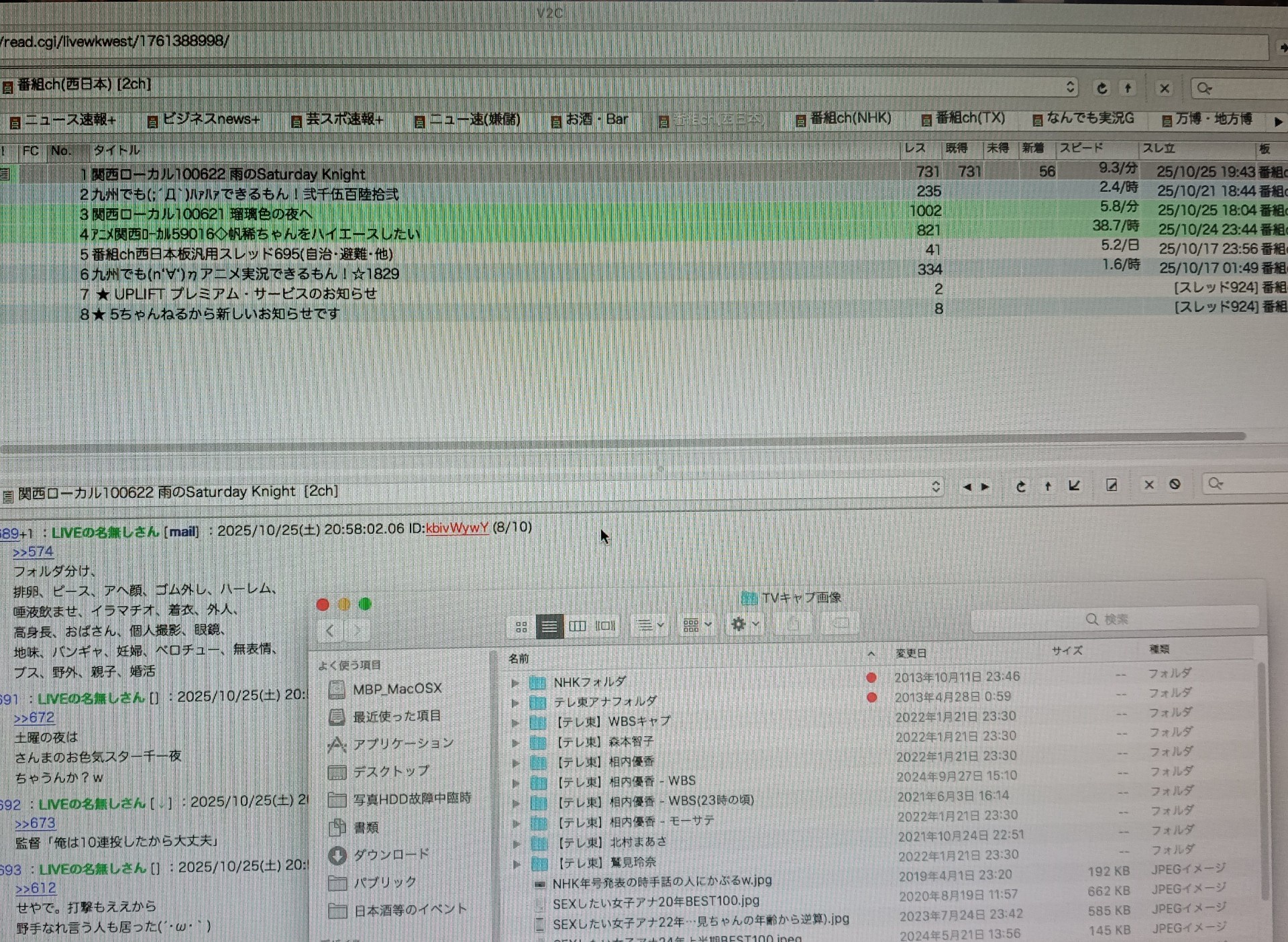This screenshot has width=1288, height=942.
Task: Switch Finder to icon view
Action: coord(521,626)
